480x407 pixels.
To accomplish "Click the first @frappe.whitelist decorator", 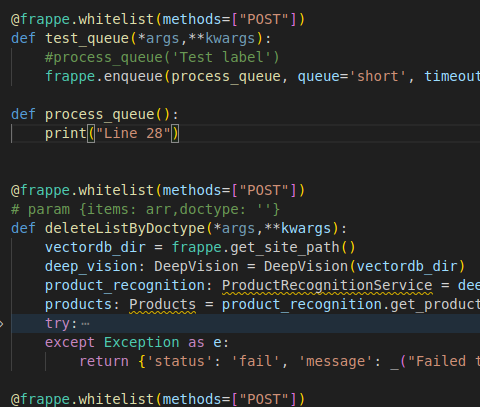I will [x=158, y=19].
